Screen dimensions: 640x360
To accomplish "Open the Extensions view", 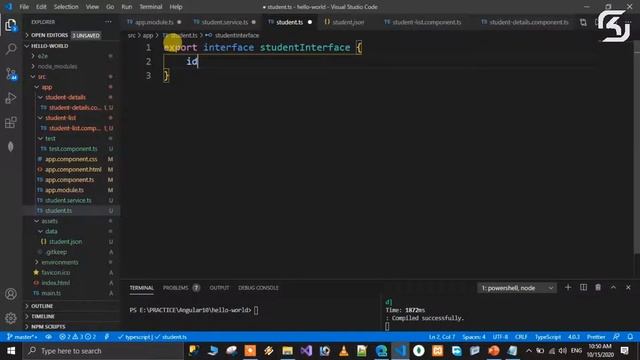I will click(11, 122).
